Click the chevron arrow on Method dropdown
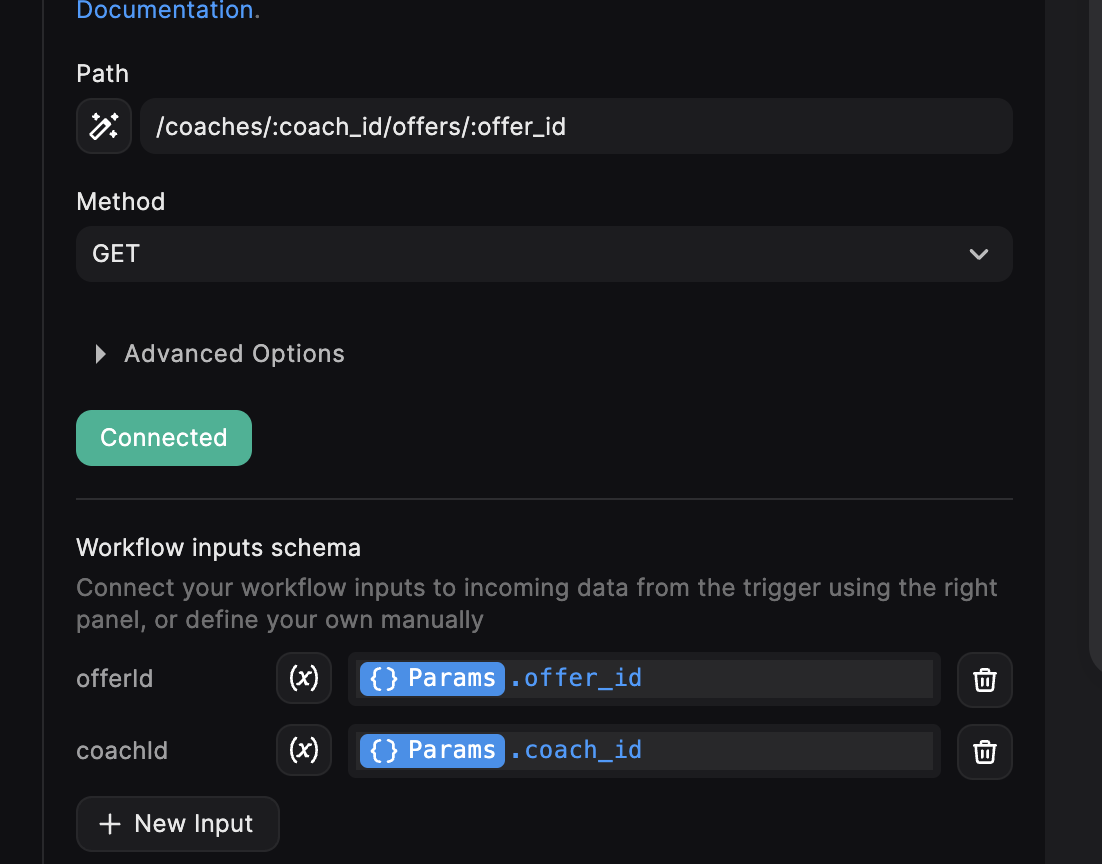The height and width of the screenshot is (864, 1102). click(979, 254)
